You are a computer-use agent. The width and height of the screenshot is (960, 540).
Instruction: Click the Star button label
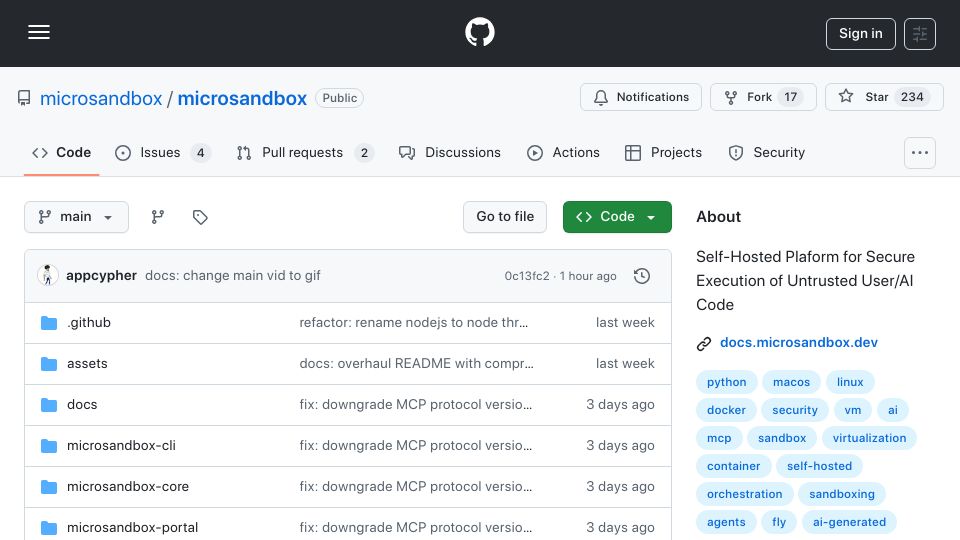click(x=876, y=97)
